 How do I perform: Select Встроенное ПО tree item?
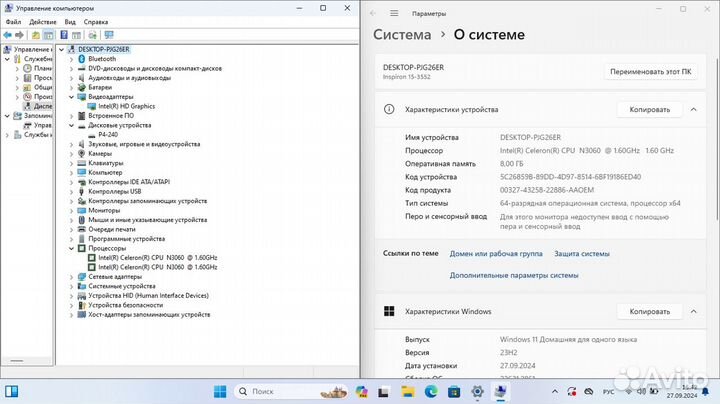(111, 116)
